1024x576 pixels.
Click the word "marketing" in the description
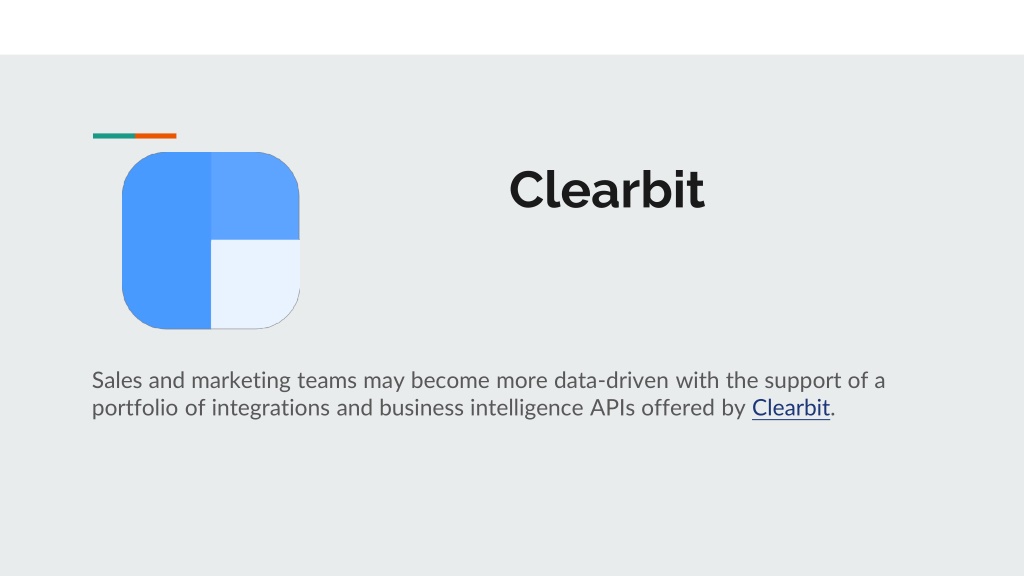241,381
